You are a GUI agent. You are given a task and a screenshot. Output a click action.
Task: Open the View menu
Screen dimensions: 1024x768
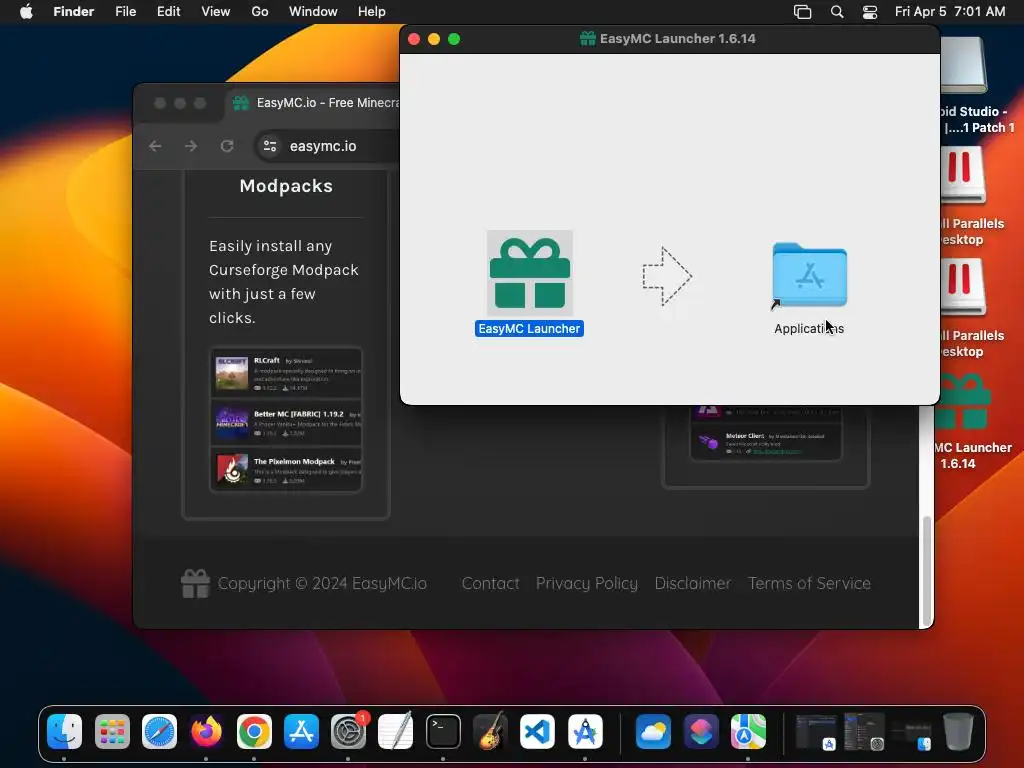click(x=216, y=11)
